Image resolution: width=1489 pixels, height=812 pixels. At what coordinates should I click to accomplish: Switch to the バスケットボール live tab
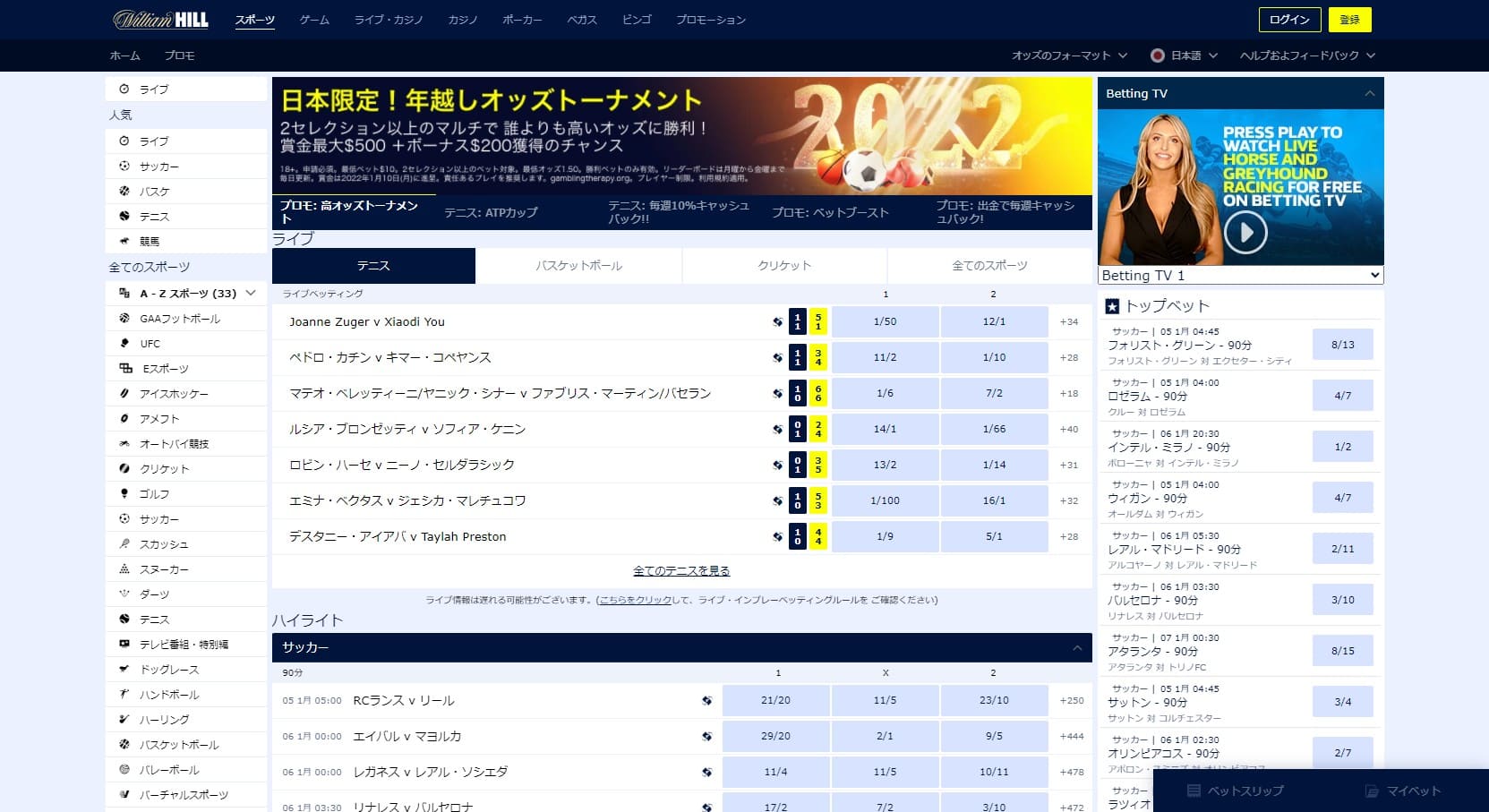click(578, 266)
